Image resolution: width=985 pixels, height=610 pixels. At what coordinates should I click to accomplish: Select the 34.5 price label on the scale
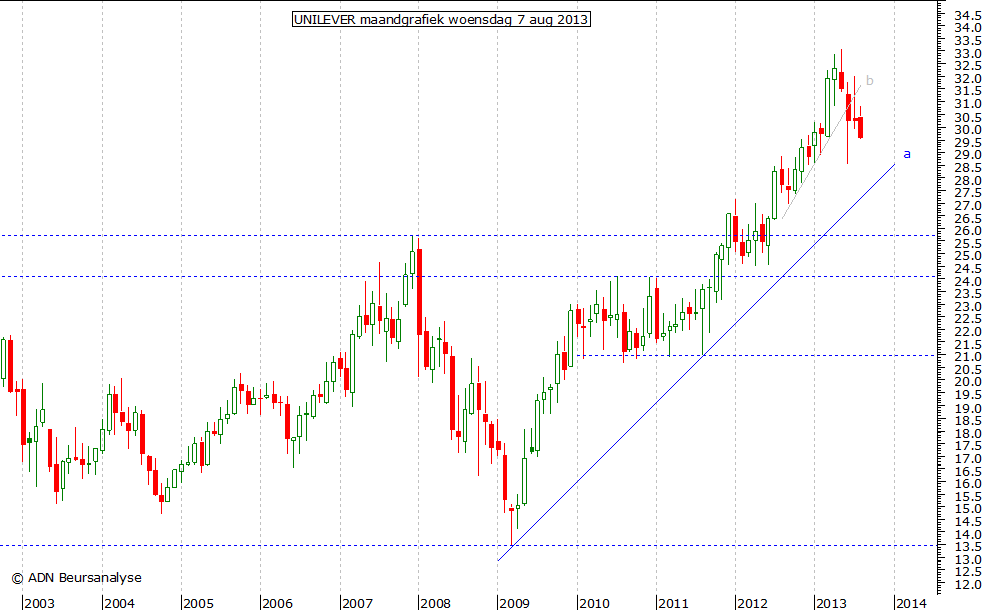(967, 15)
